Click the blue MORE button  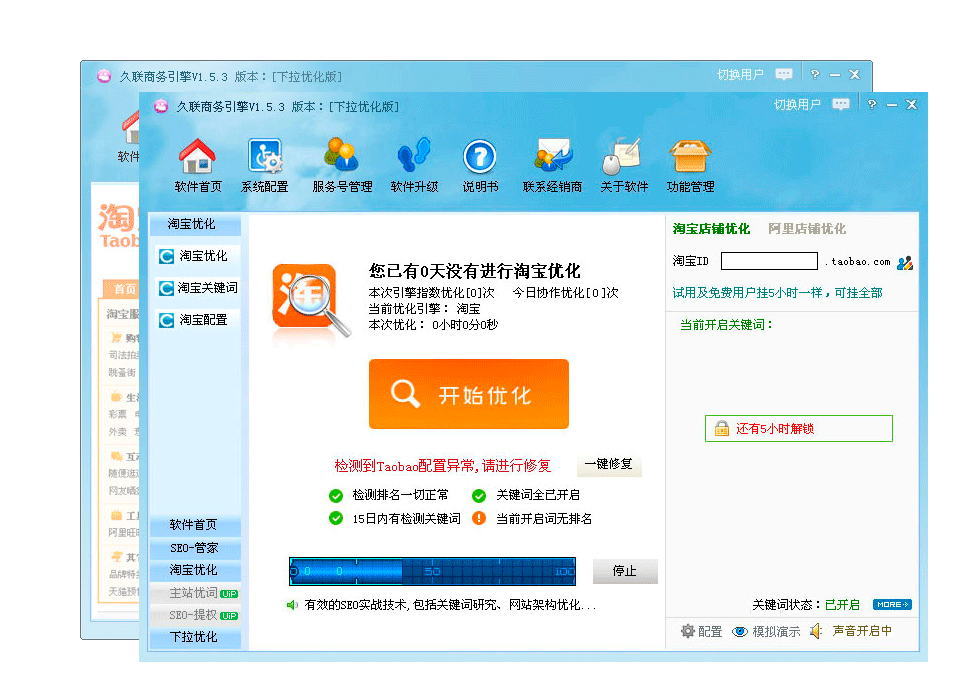[892, 605]
